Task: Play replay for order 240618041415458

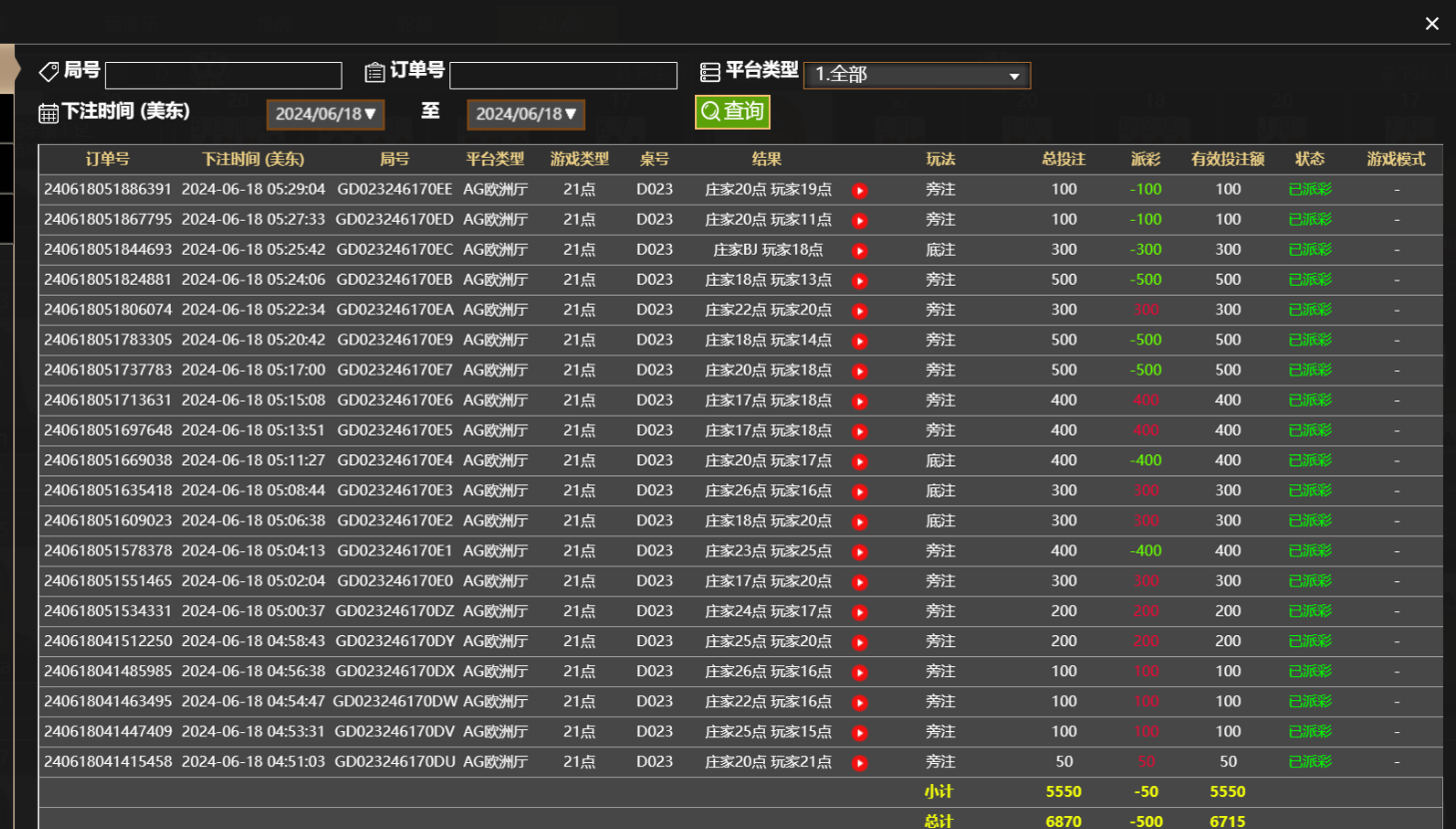Action: point(860,763)
